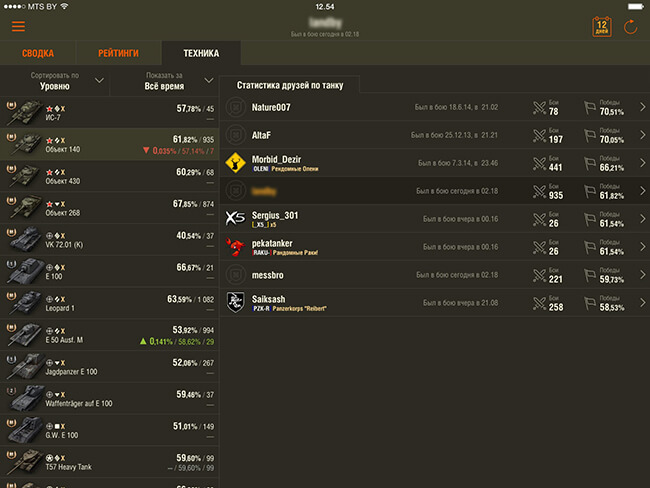
Task: Tap pekatanker's red crab clan emblem
Action: pos(235,247)
